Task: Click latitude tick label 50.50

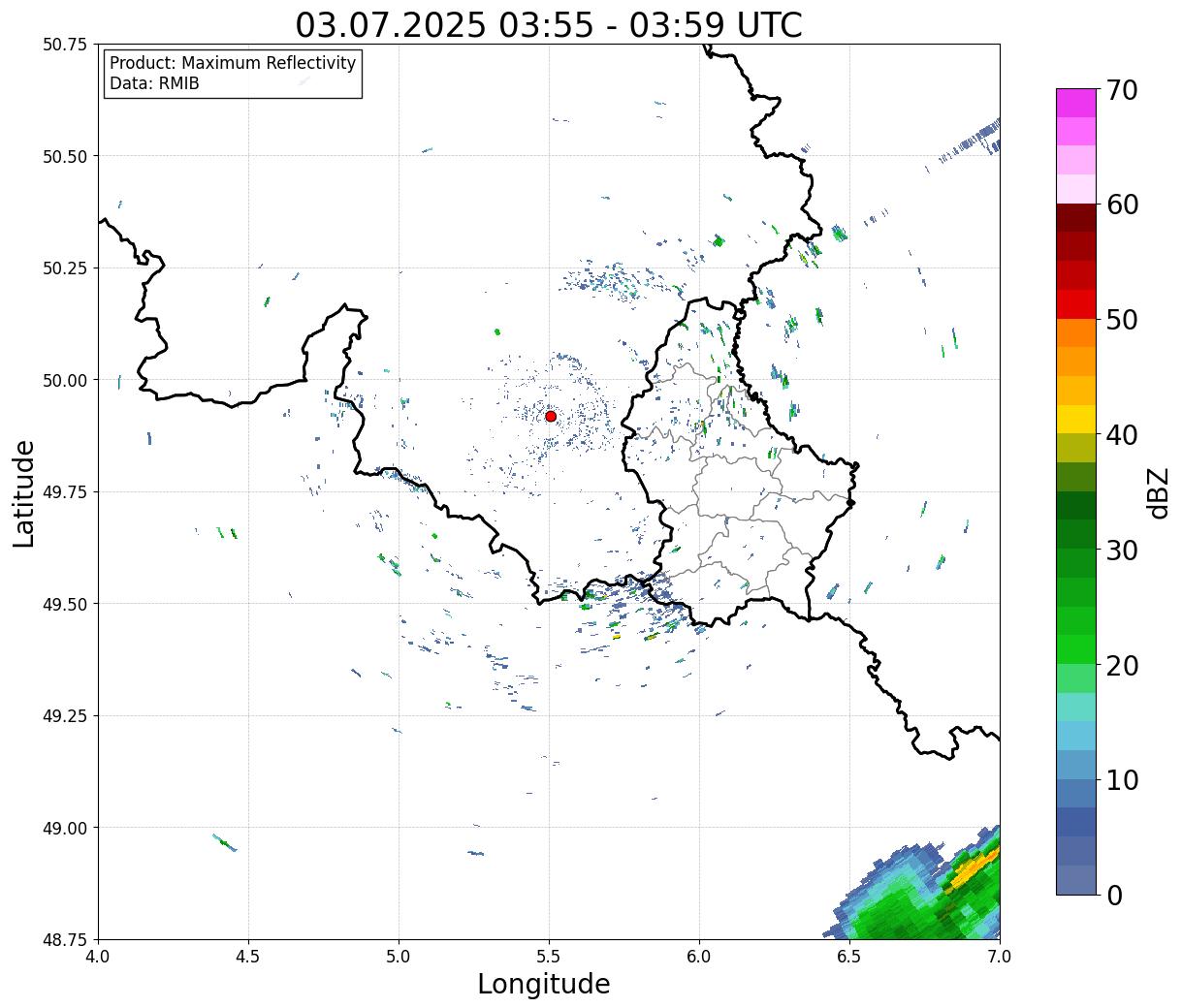Action: [x=65, y=156]
